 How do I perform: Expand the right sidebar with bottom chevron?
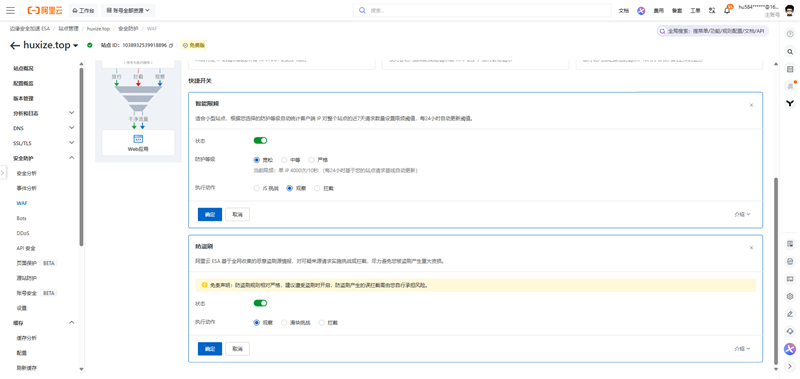coord(790,366)
